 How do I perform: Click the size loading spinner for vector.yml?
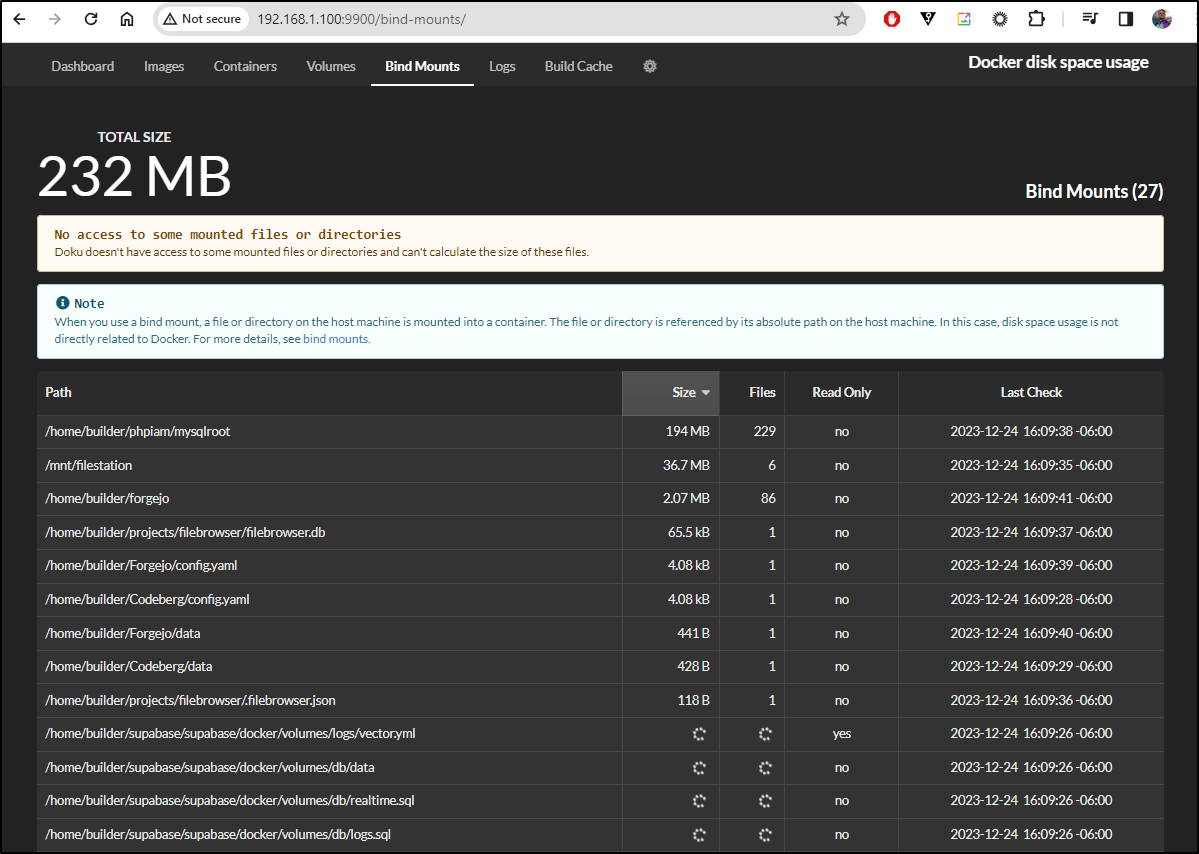699,734
